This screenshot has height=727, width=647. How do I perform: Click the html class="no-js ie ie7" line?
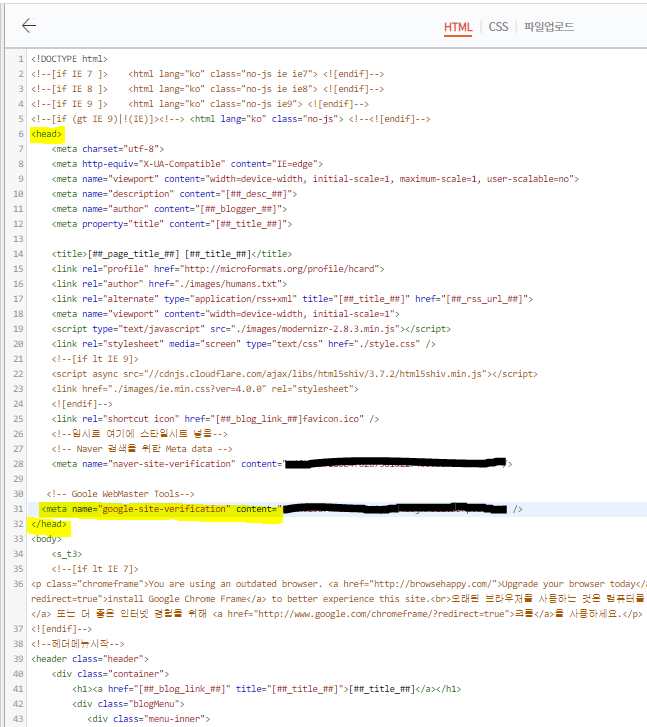(x=208, y=74)
